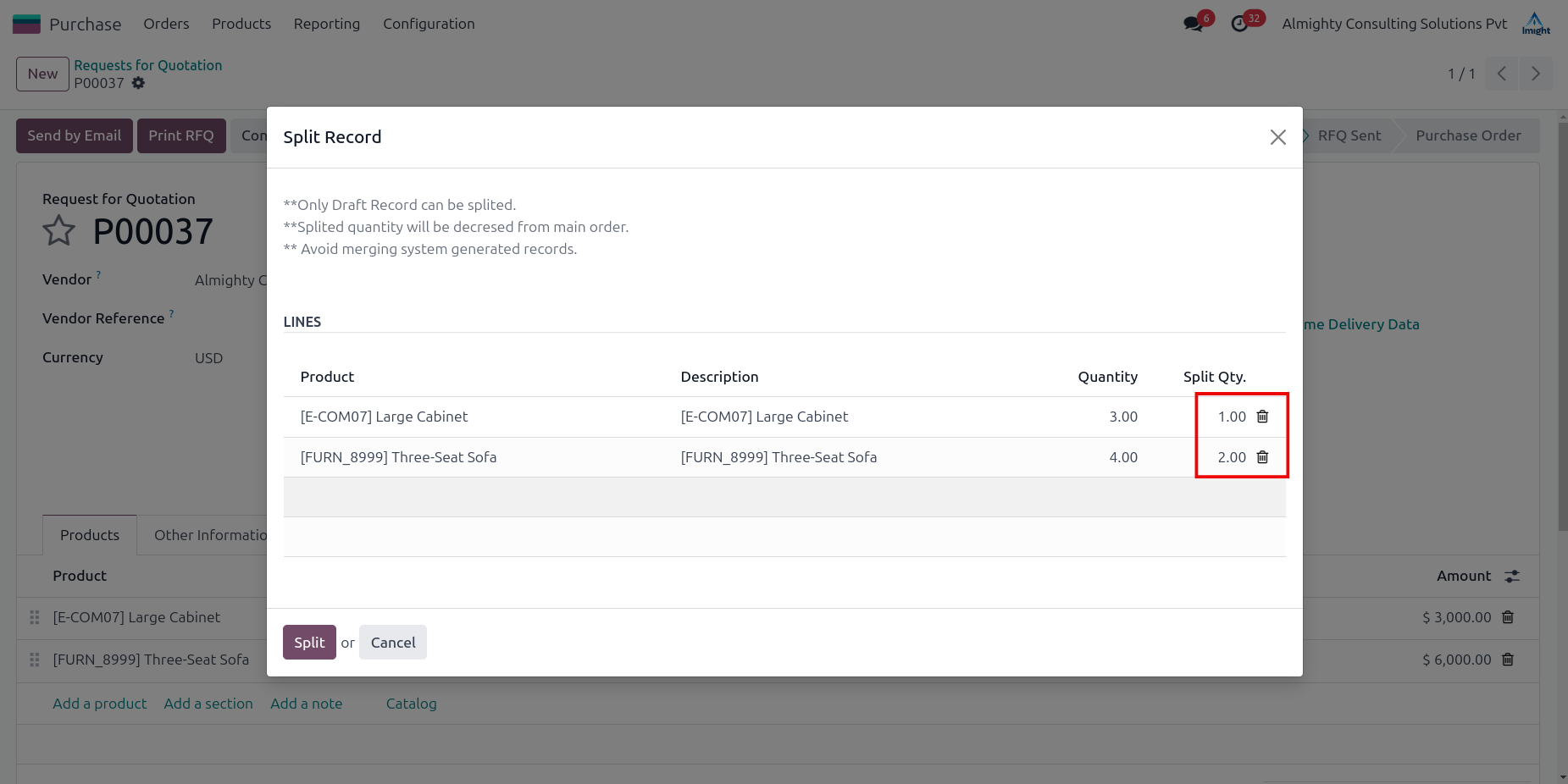Open column settings icon next to Amount

pyautogui.click(x=1512, y=576)
